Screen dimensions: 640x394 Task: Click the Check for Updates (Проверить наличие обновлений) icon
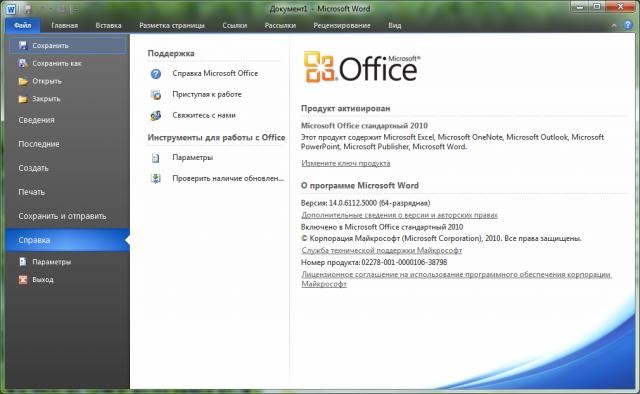point(156,178)
